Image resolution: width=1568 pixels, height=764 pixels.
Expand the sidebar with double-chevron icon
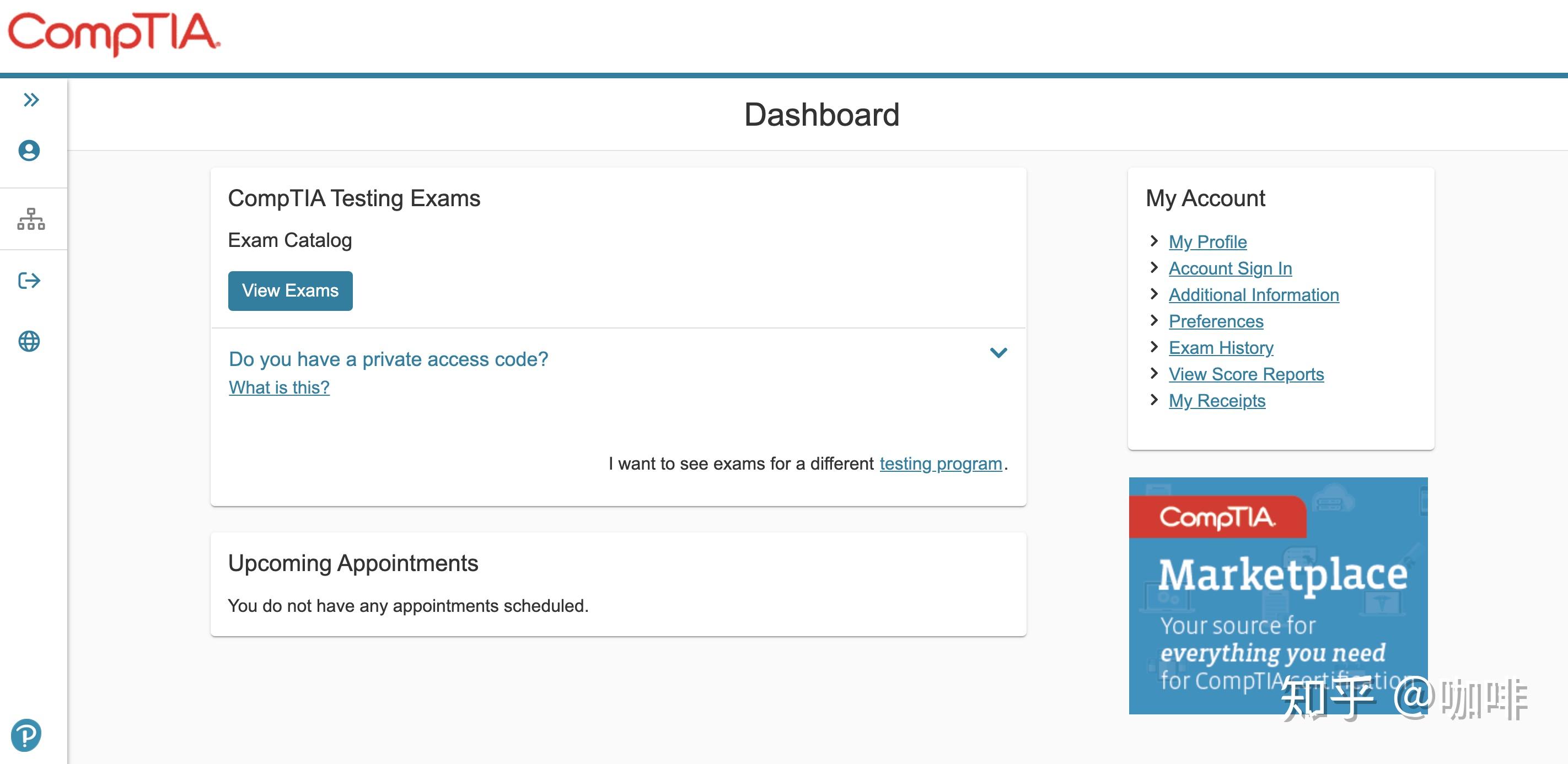click(31, 100)
